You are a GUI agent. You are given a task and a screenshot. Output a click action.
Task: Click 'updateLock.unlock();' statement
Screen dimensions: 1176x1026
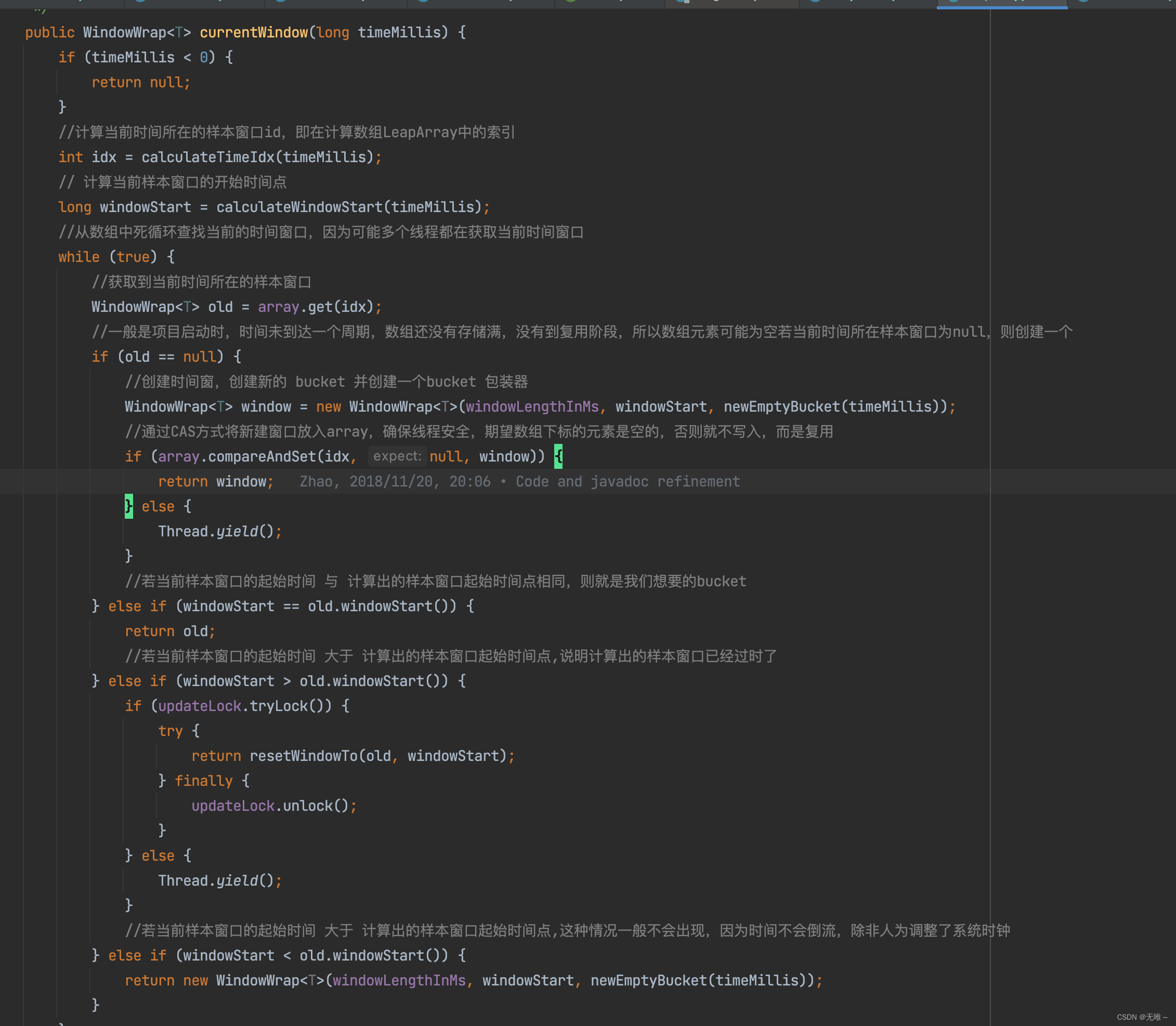tap(273, 806)
